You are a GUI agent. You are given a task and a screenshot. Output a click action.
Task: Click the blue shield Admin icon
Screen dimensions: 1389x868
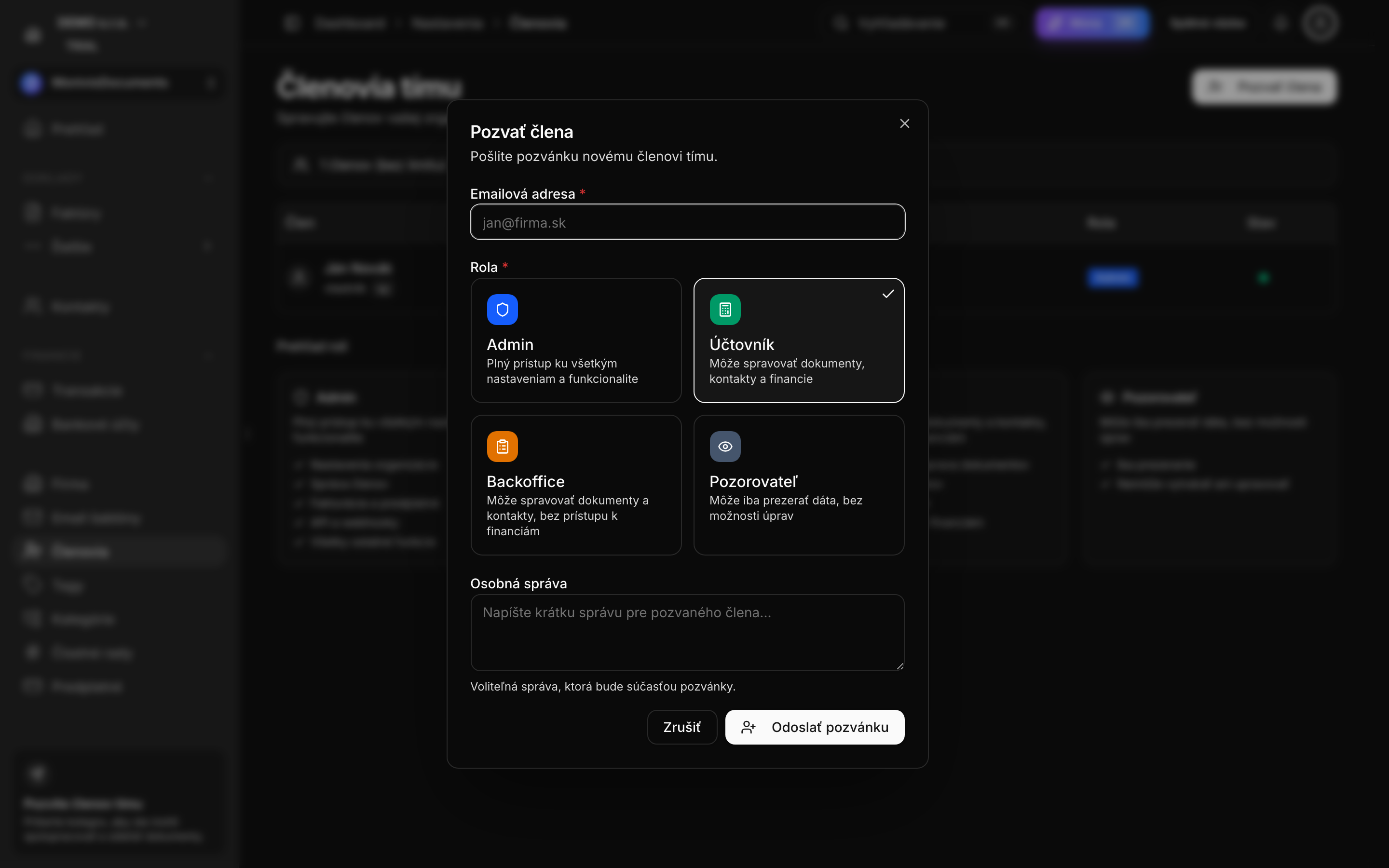coord(502,310)
